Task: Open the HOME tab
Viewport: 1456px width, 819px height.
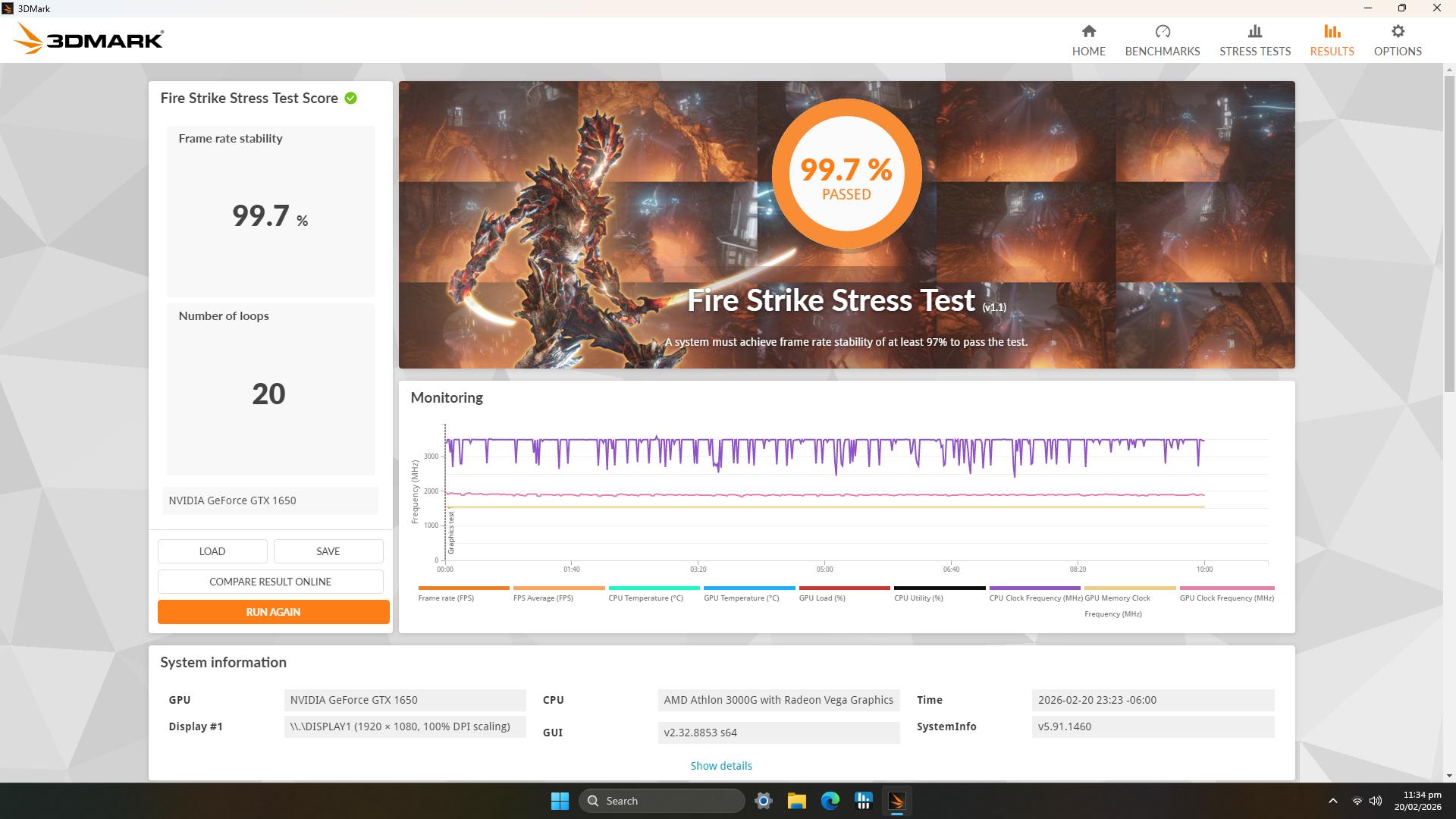Action: click(1088, 40)
